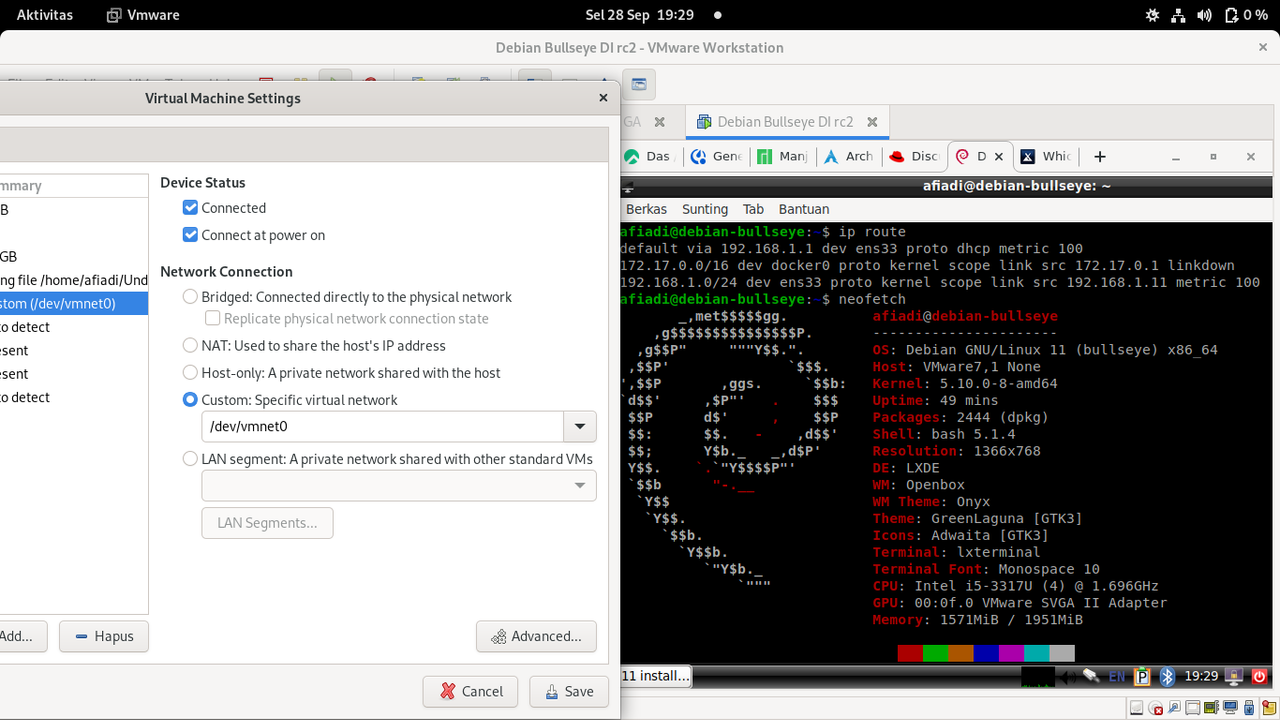1280x720 pixels.
Task: Open Das browser tab in guest
Action: [648, 156]
